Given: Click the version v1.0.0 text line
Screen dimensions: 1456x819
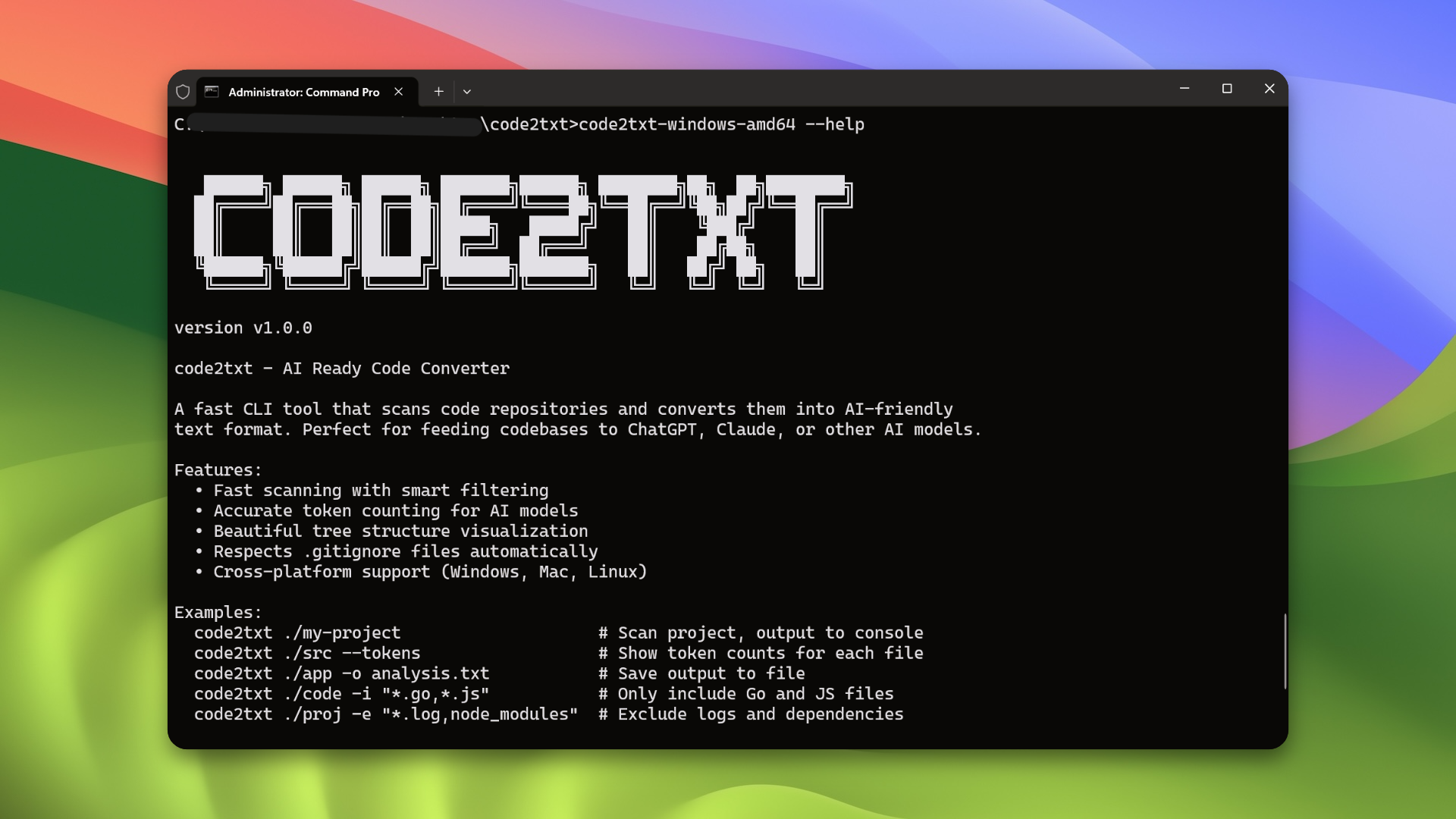Looking at the screenshot, I should [x=244, y=328].
